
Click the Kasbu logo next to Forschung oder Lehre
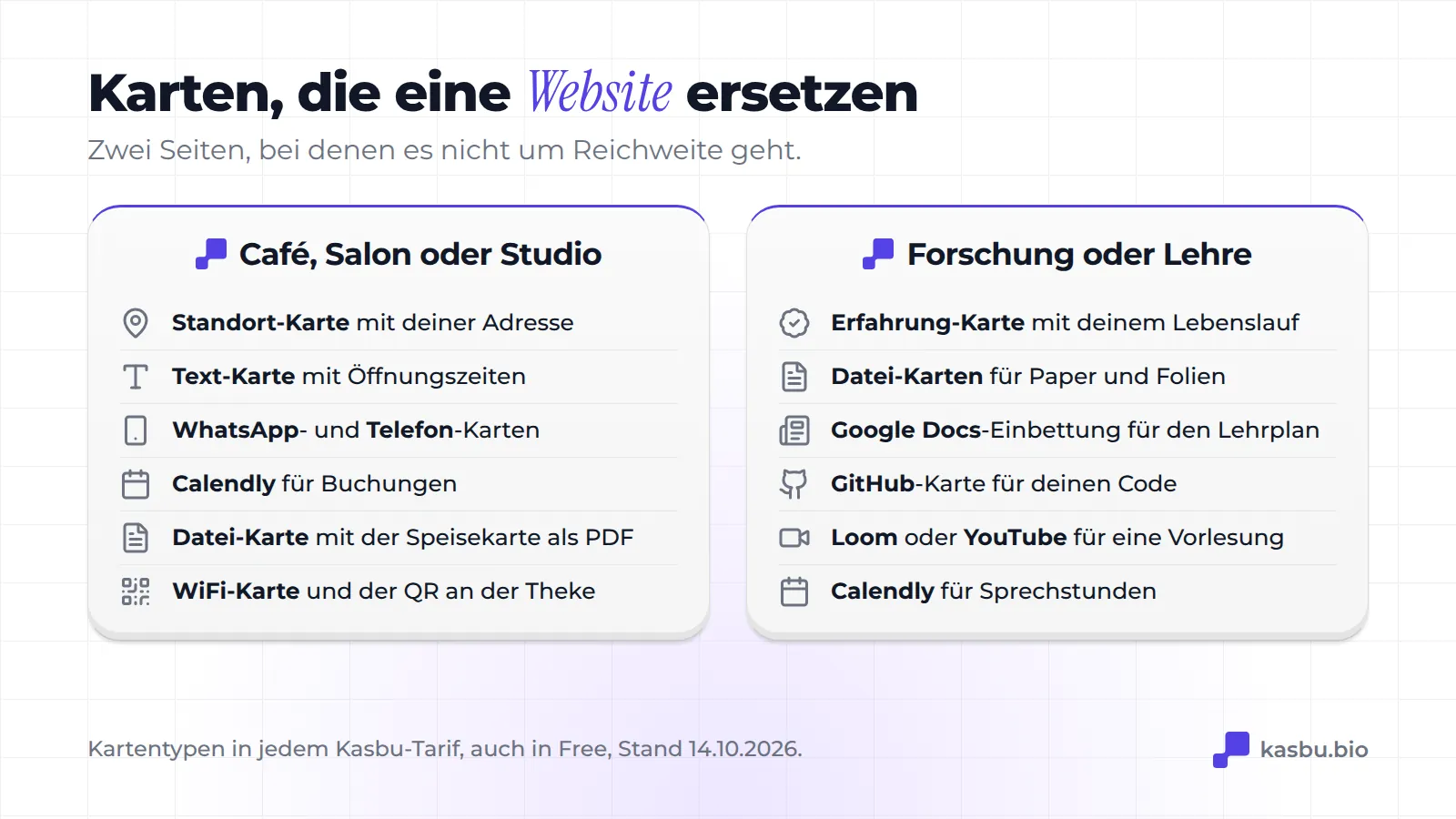click(878, 254)
